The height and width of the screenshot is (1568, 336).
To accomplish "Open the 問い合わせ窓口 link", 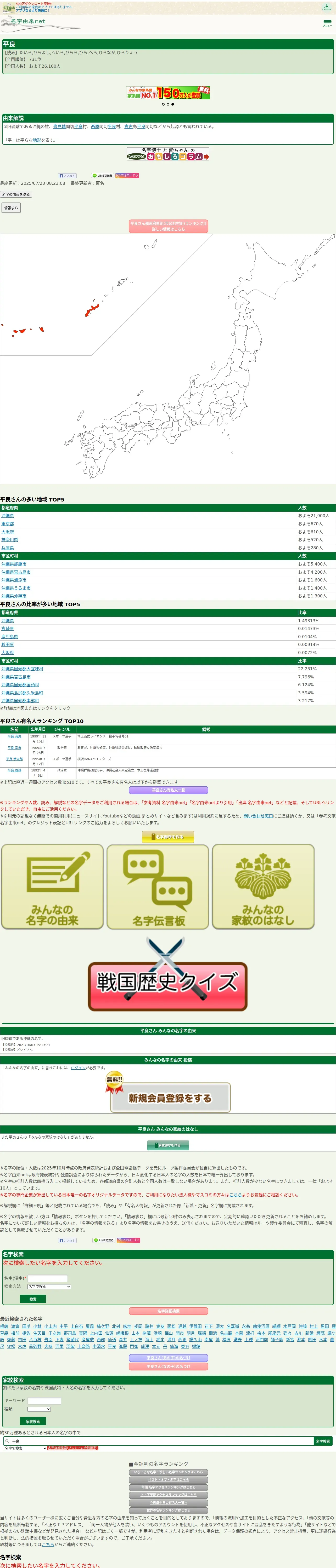I will 259,816.
